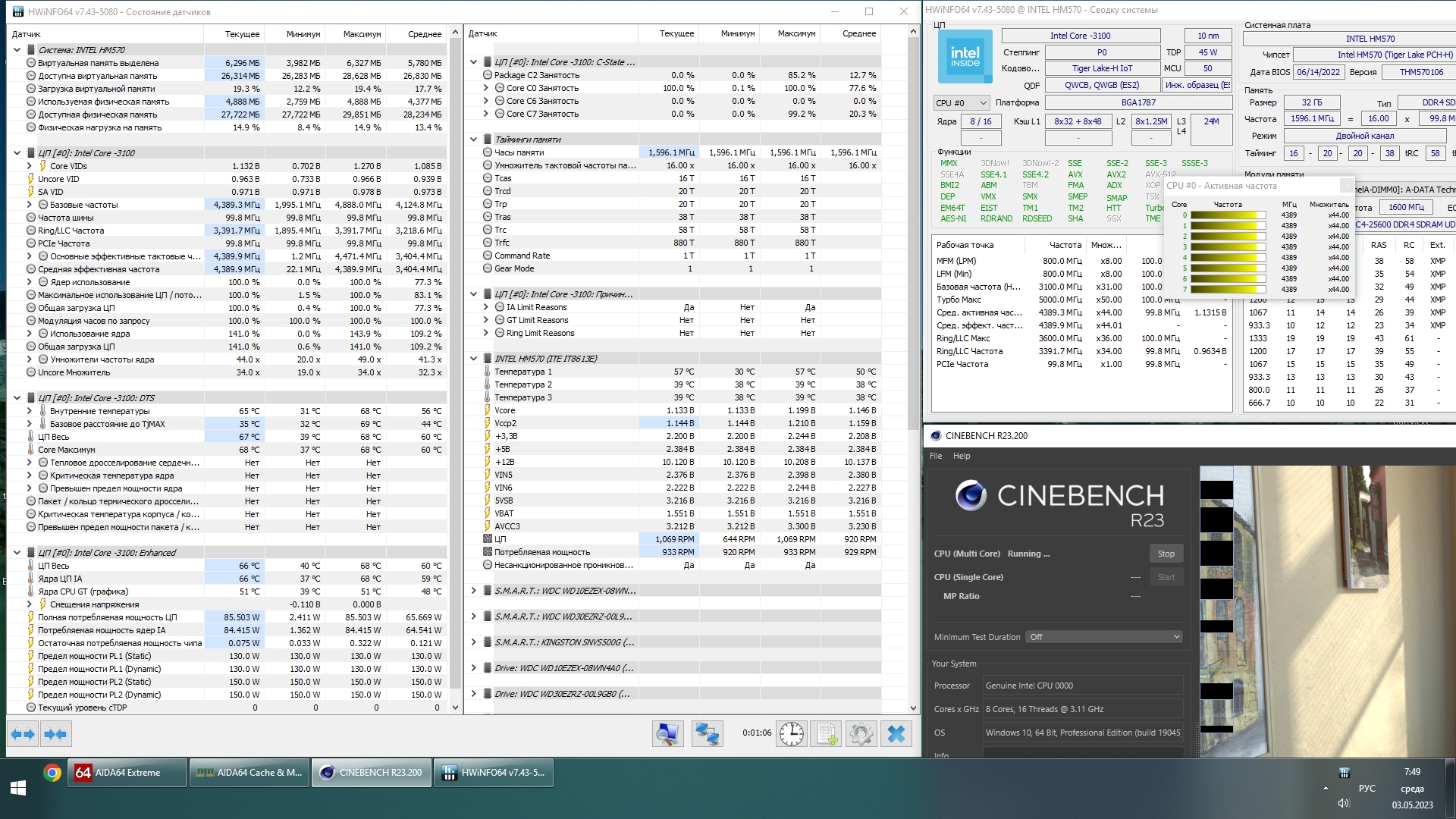
Task: Stop the running Multi Core test
Action: tap(1166, 554)
